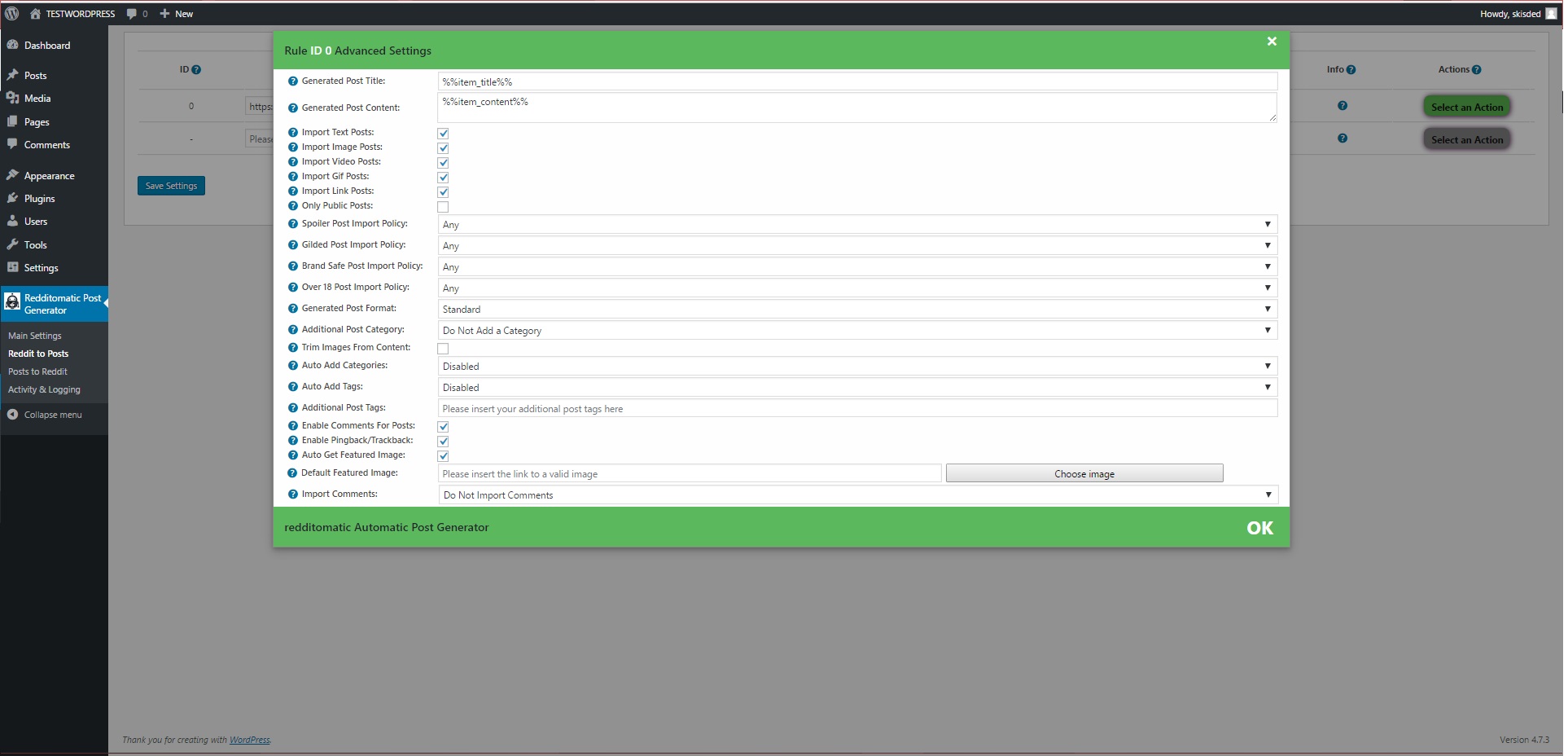This screenshot has height=756, width=1568.
Task: Click the WordPress logo icon in admin bar
Action: 12,13
